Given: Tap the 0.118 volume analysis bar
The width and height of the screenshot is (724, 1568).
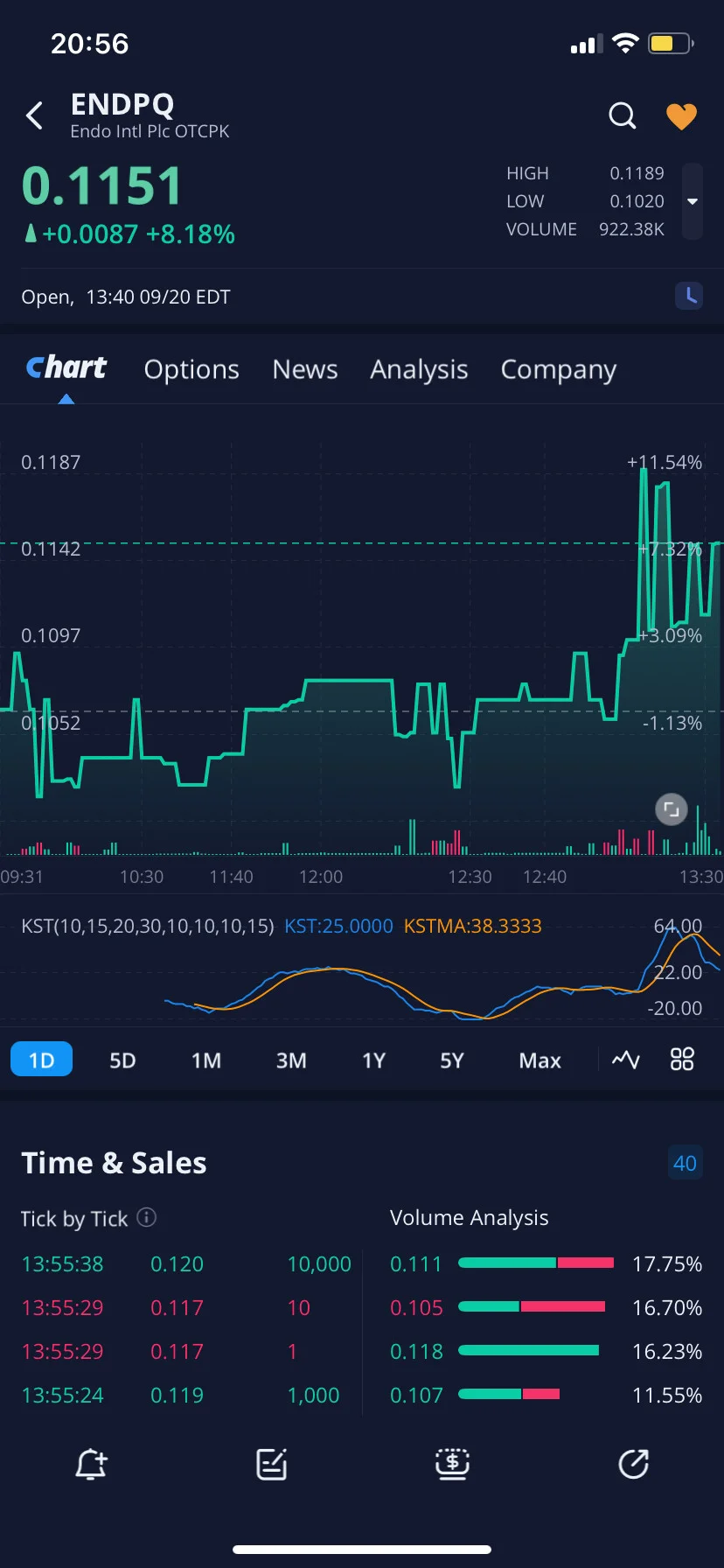Looking at the screenshot, I should click(x=528, y=1350).
